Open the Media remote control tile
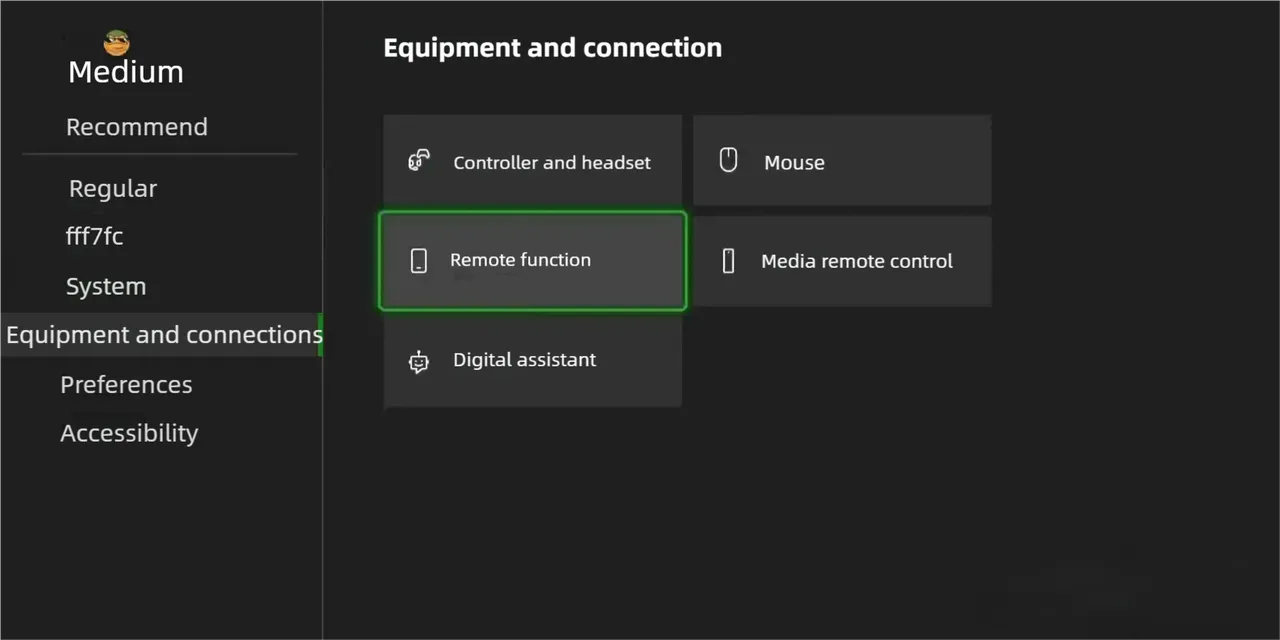This screenshot has width=1280, height=640. (x=856, y=261)
